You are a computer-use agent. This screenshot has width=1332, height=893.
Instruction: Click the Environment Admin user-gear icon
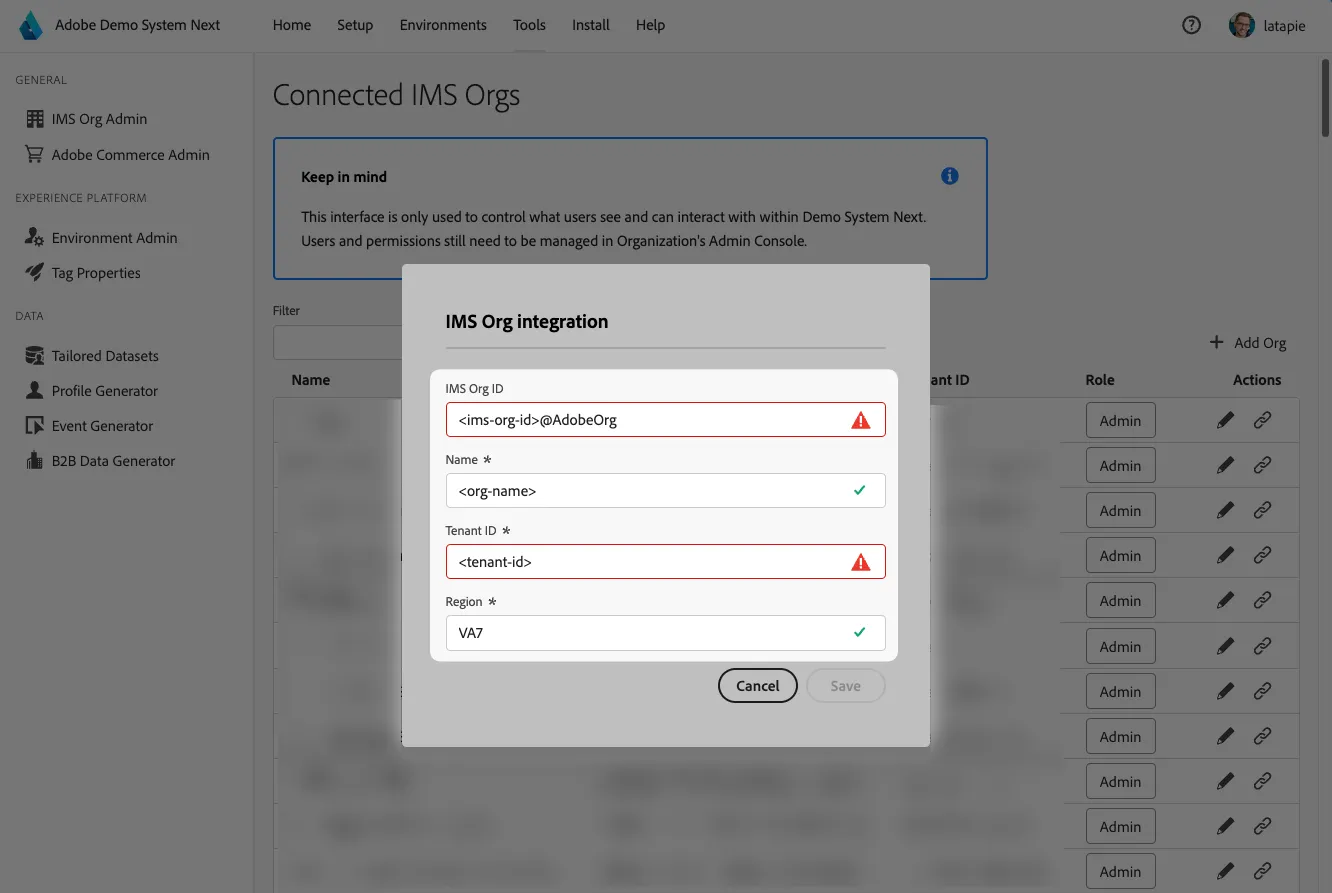tap(35, 238)
